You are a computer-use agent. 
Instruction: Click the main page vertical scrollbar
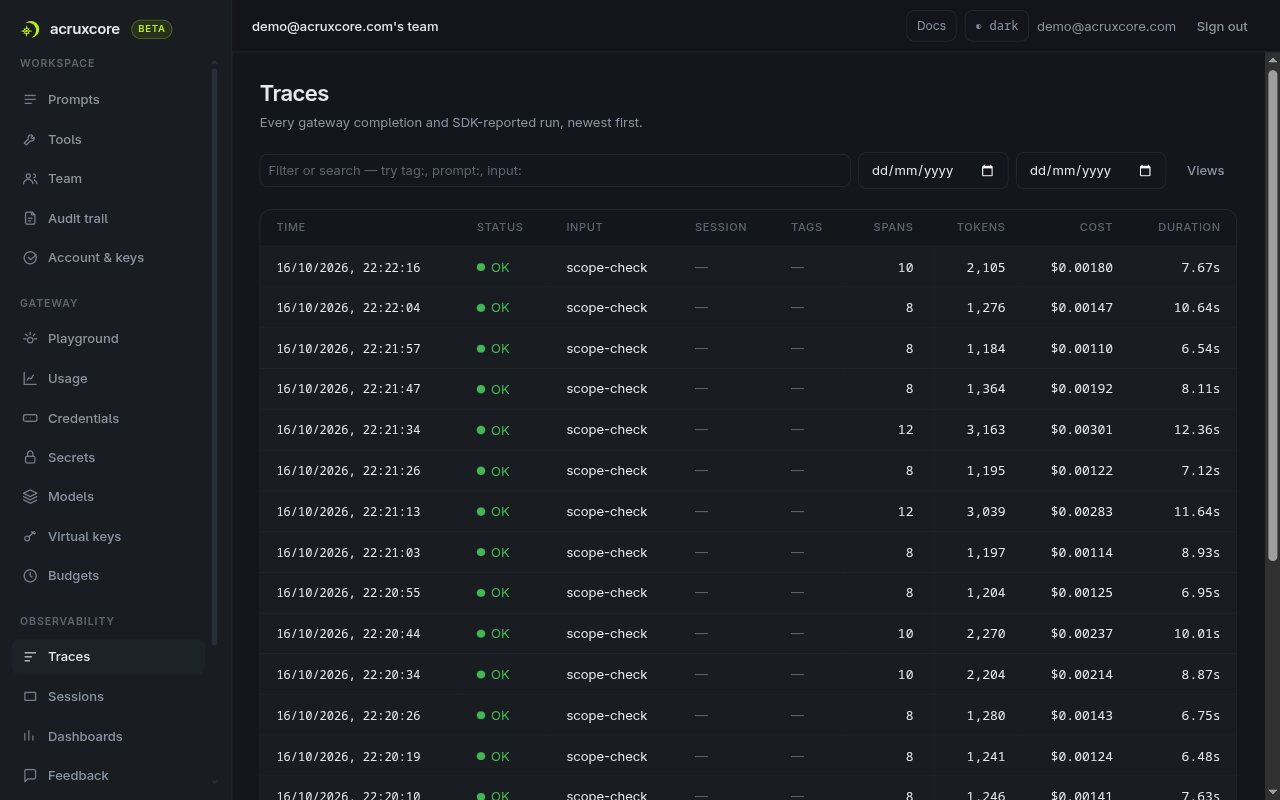tap(1273, 315)
